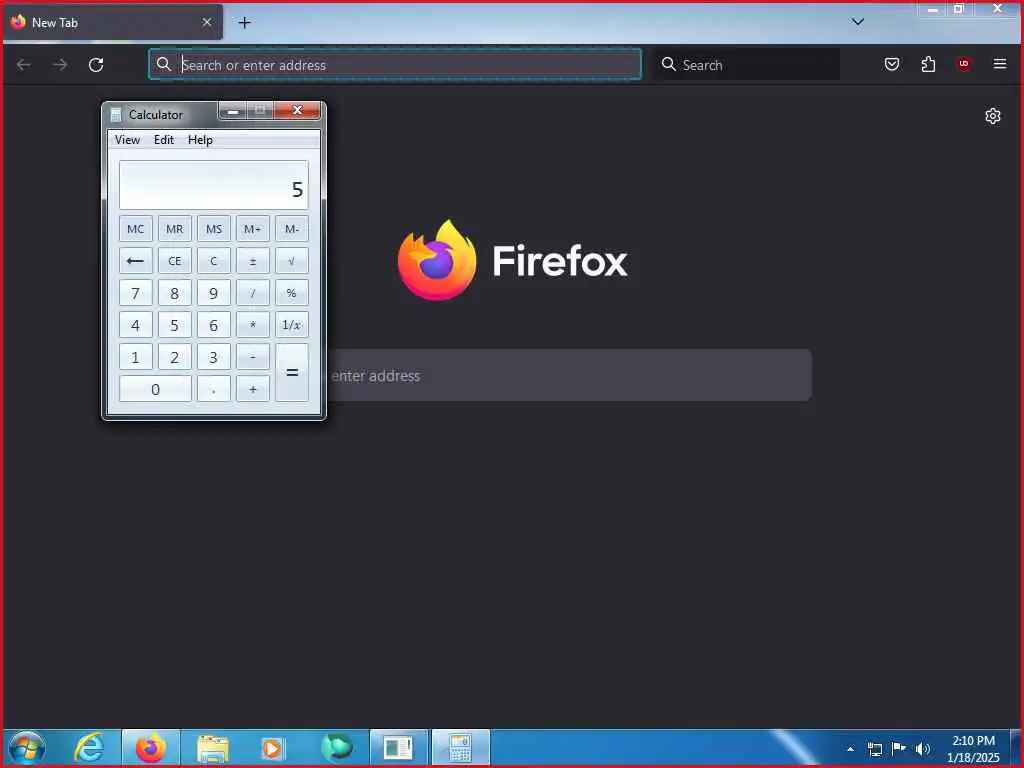The height and width of the screenshot is (768, 1024).
Task: Click Calculator multiply button
Action: point(253,325)
